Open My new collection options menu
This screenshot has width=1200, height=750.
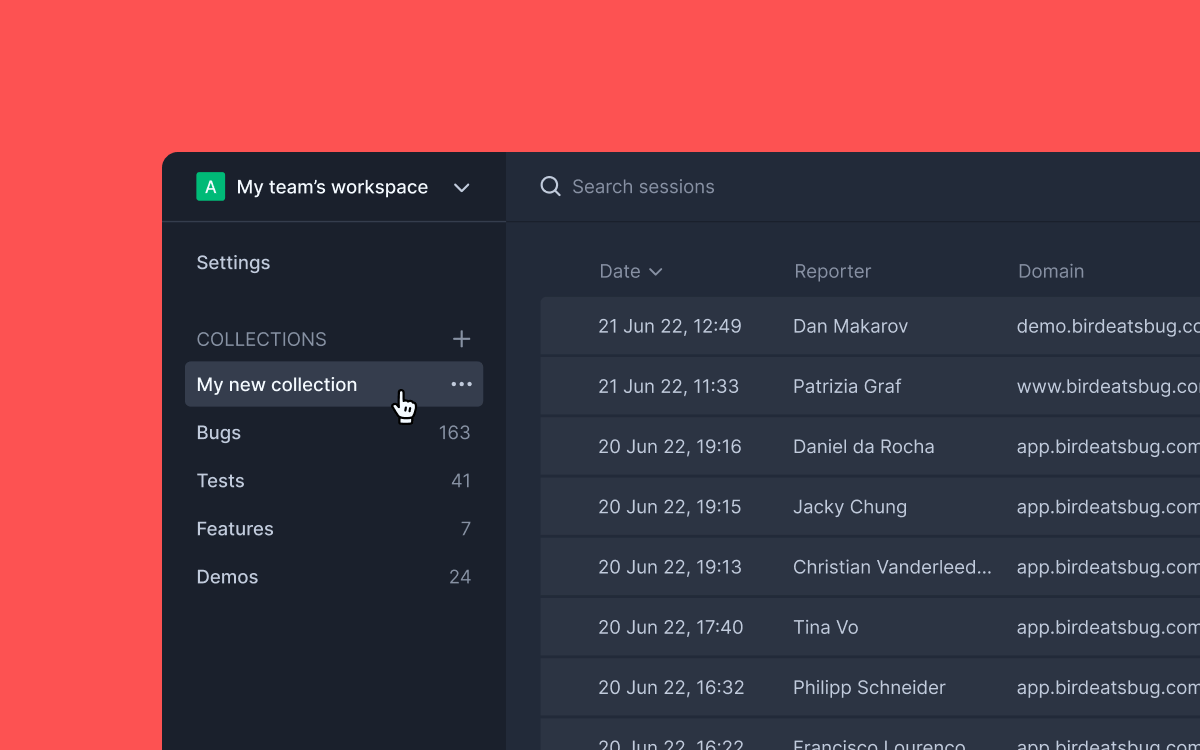[x=461, y=384]
